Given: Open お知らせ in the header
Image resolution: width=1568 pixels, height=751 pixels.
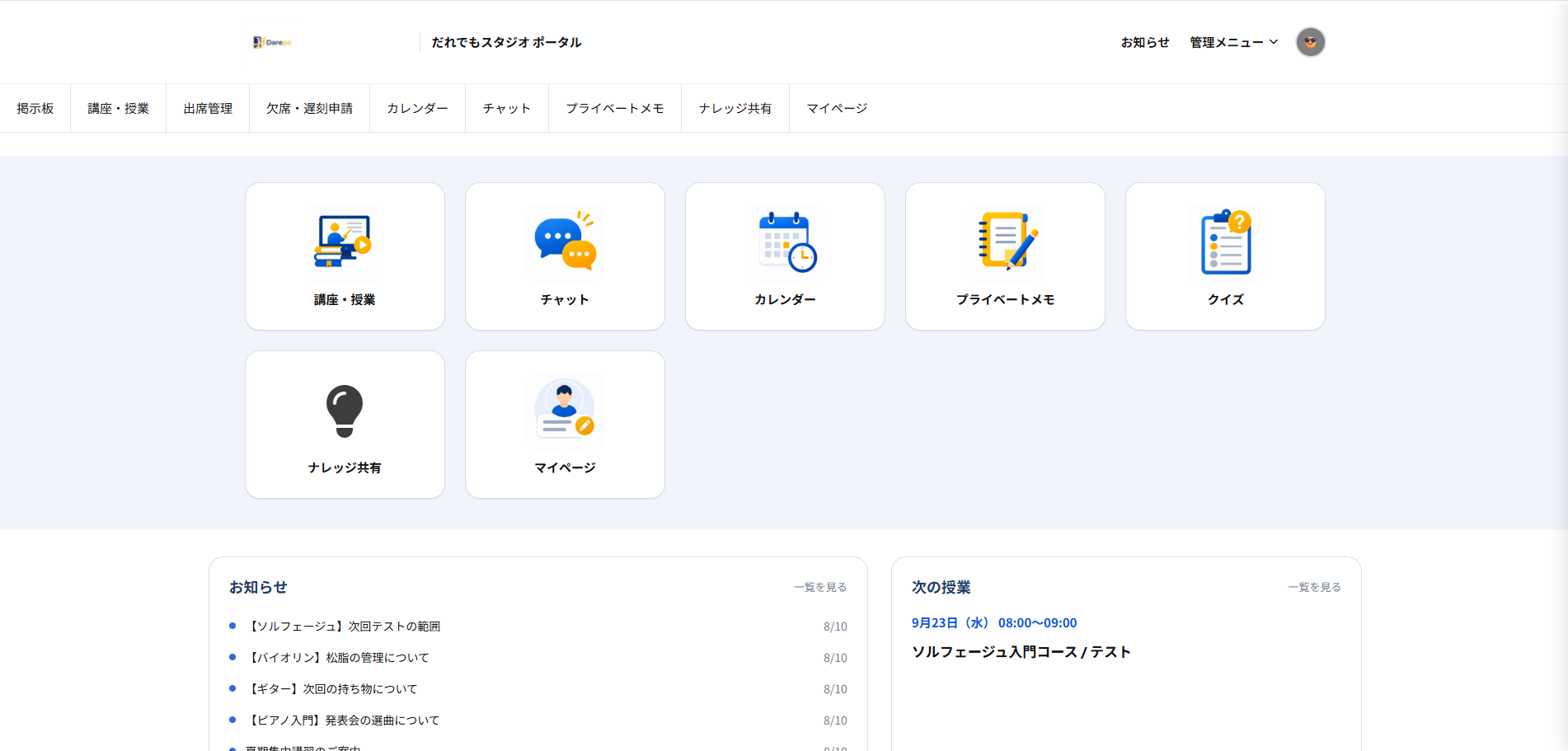Looking at the screenshot, I should pyautogui.click(x=1145, y=42).
